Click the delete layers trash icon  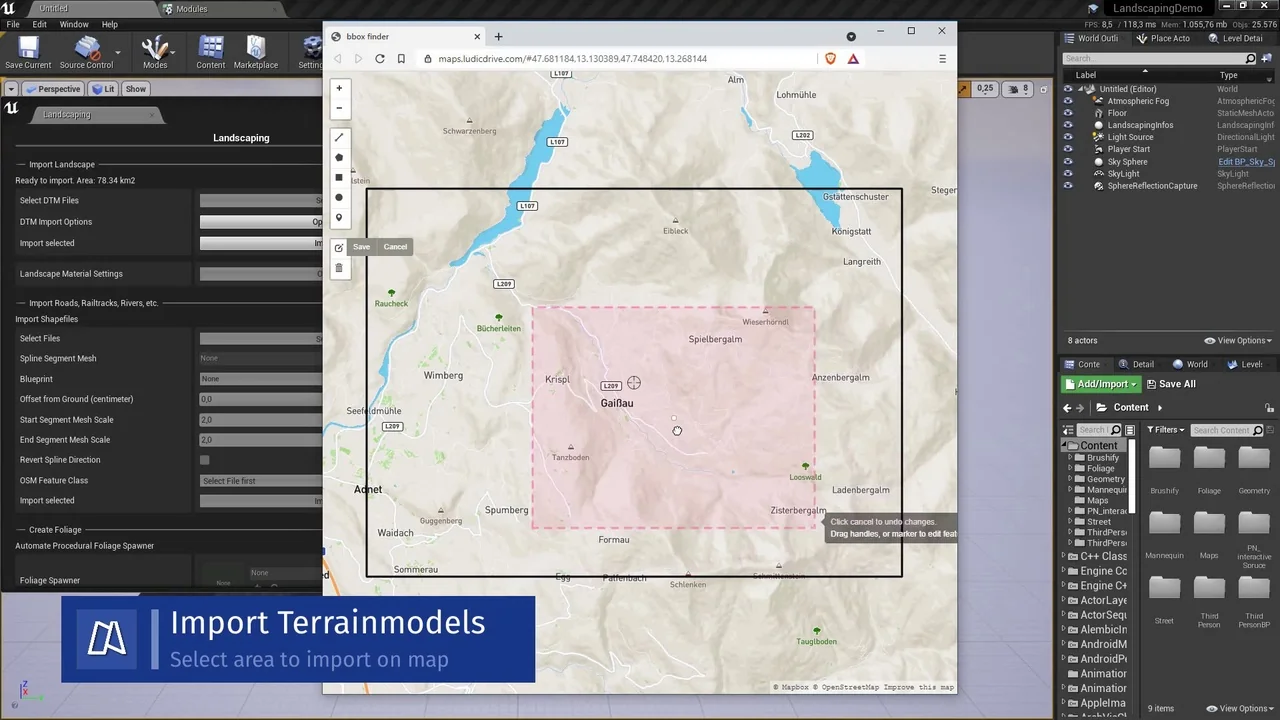point(339,268)
